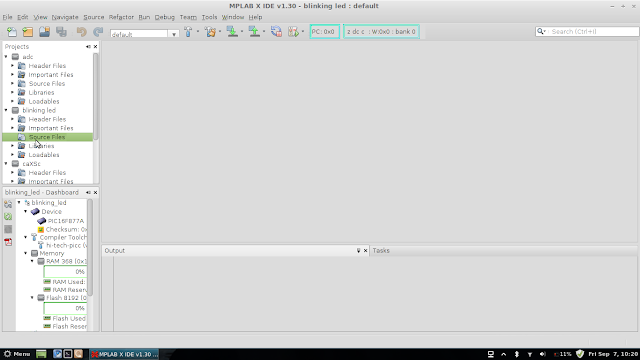Click the Flash usage 0% progress bar
The width and height of the screenshot is (640, 360).
(x=65, y=308)
